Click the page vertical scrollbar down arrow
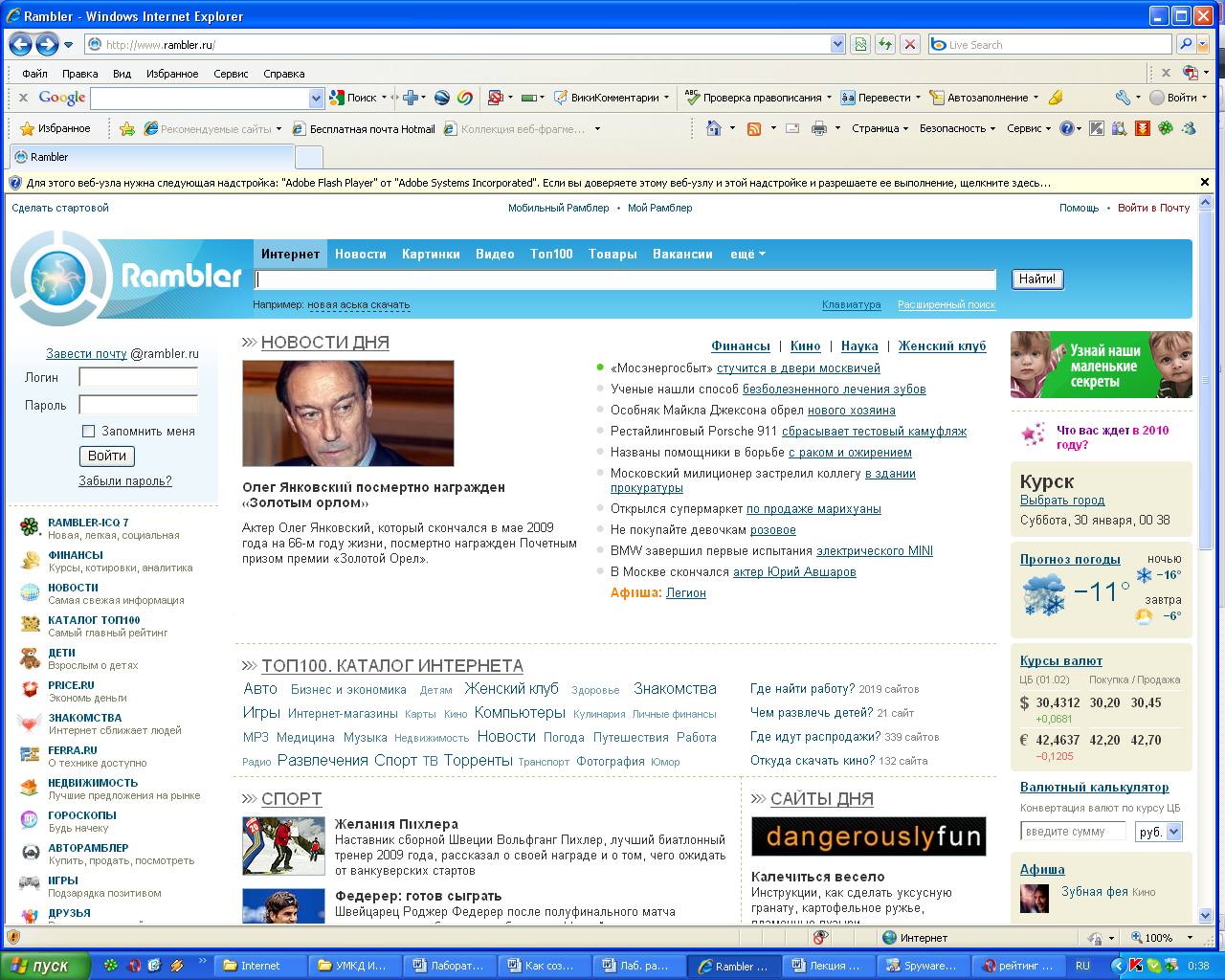Viewport: 1225px width, 980px height. click(x=1205, y=916)
